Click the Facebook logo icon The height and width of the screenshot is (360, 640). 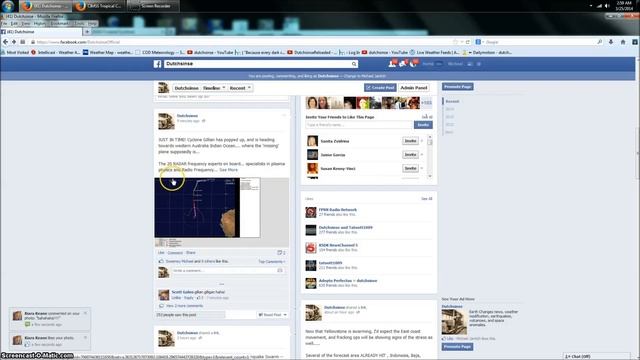click(158, 64)
